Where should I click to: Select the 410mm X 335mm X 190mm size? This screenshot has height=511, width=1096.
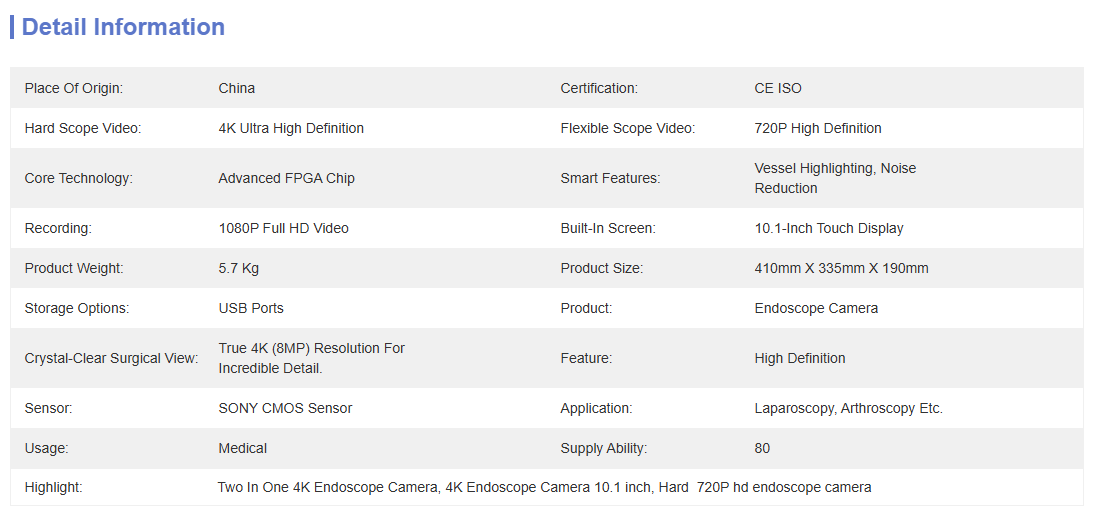842,268
